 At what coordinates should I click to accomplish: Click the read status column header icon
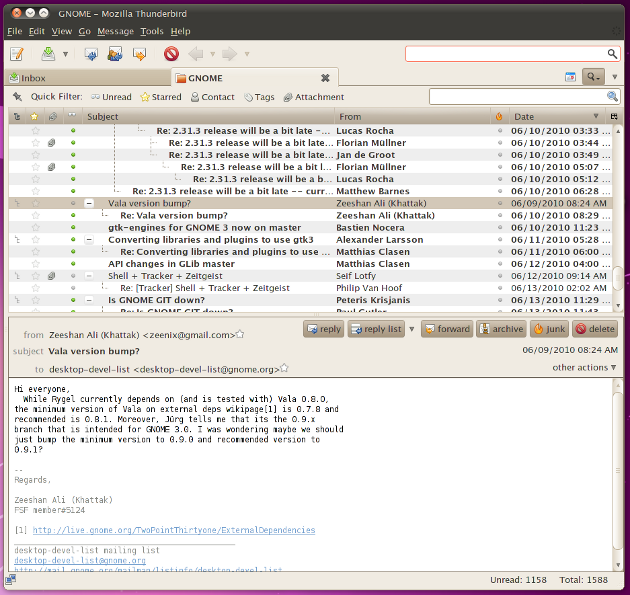click(x=72, y=116)
